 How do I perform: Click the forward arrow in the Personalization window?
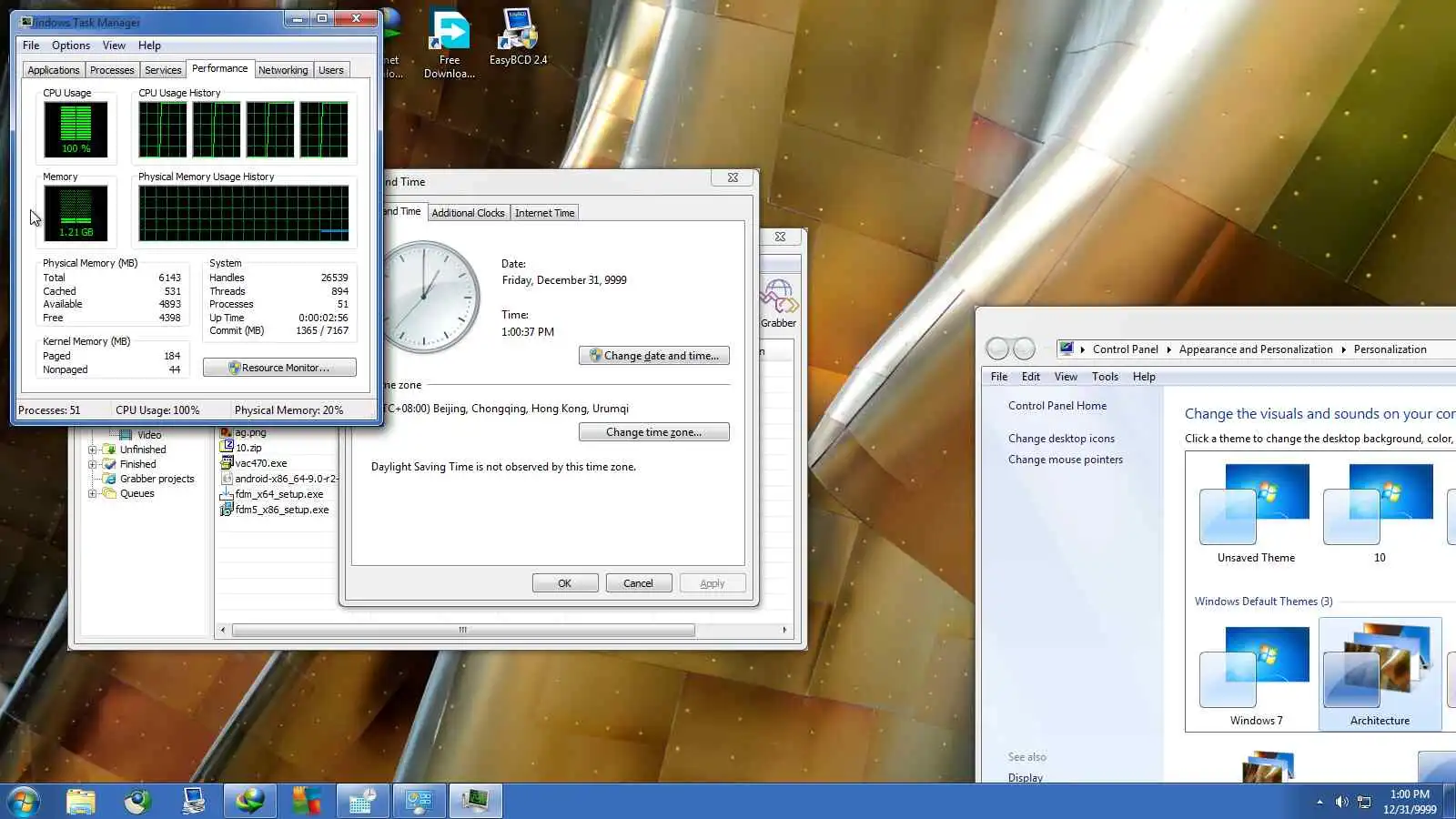click(1025, 349)
